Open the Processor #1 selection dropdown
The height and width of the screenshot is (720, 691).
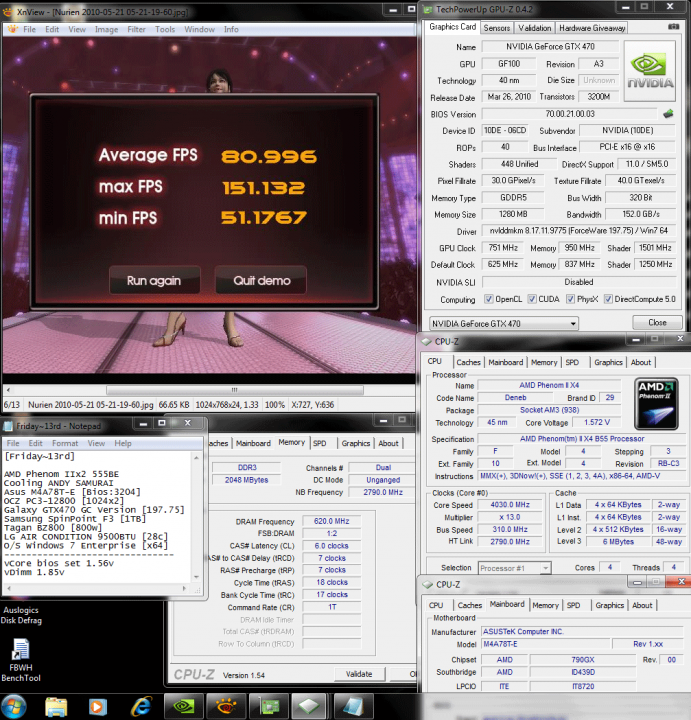click(x=514, y=568)
